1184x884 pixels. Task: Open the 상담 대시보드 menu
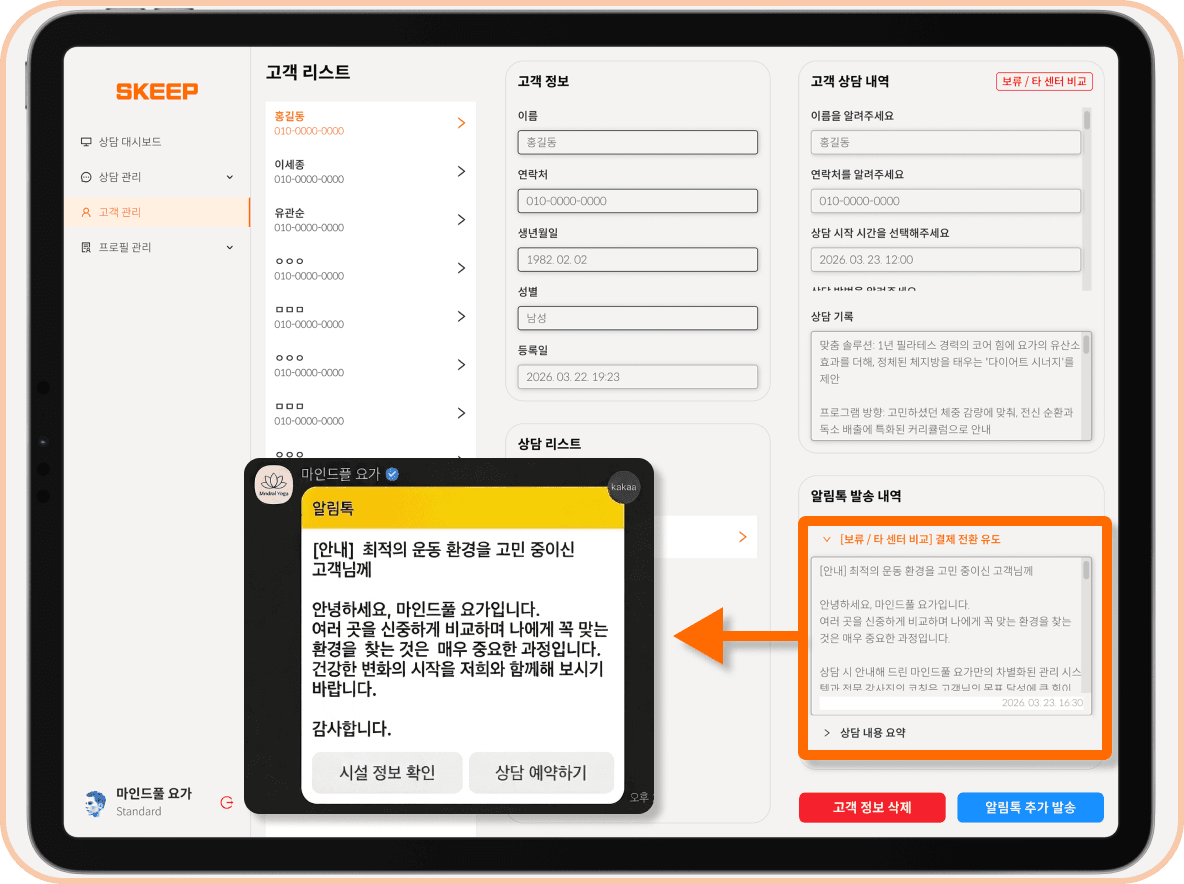(129, 142)
